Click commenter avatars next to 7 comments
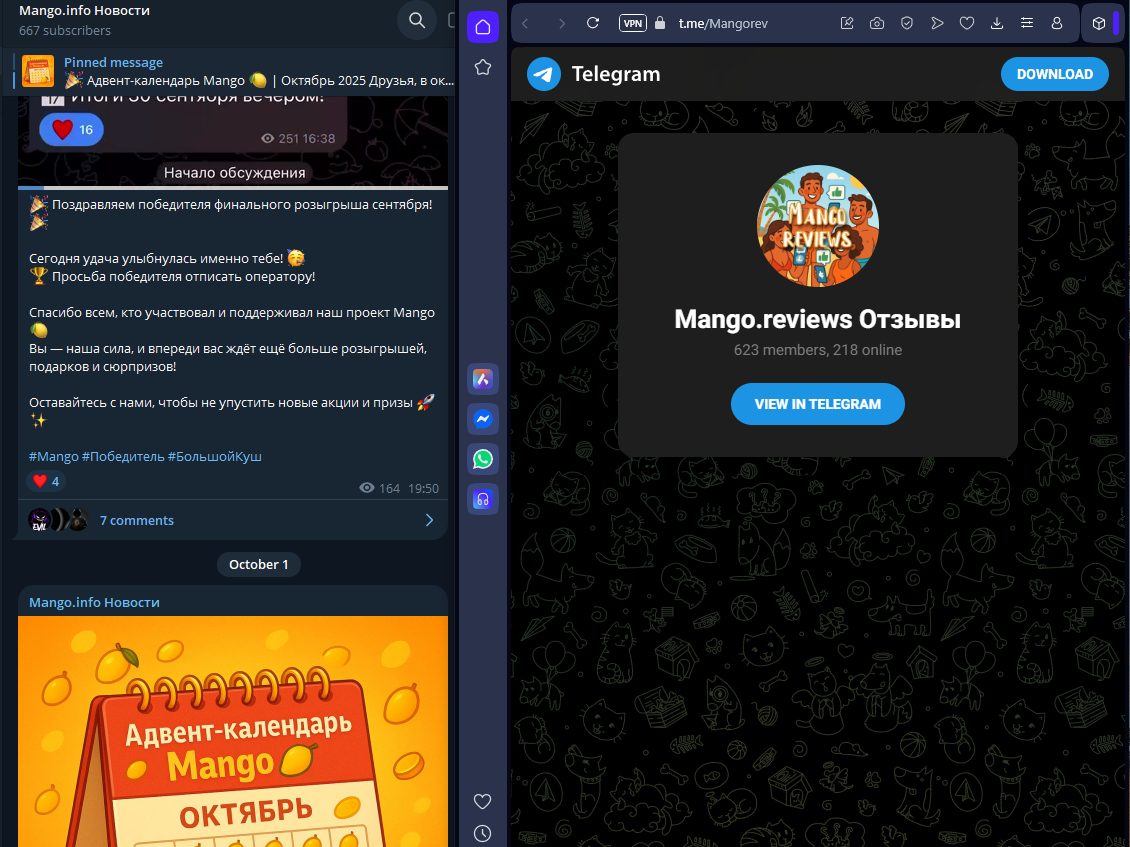Image resolution: width=1130 pixels, height=847 pixels. [x=58, y=520]
